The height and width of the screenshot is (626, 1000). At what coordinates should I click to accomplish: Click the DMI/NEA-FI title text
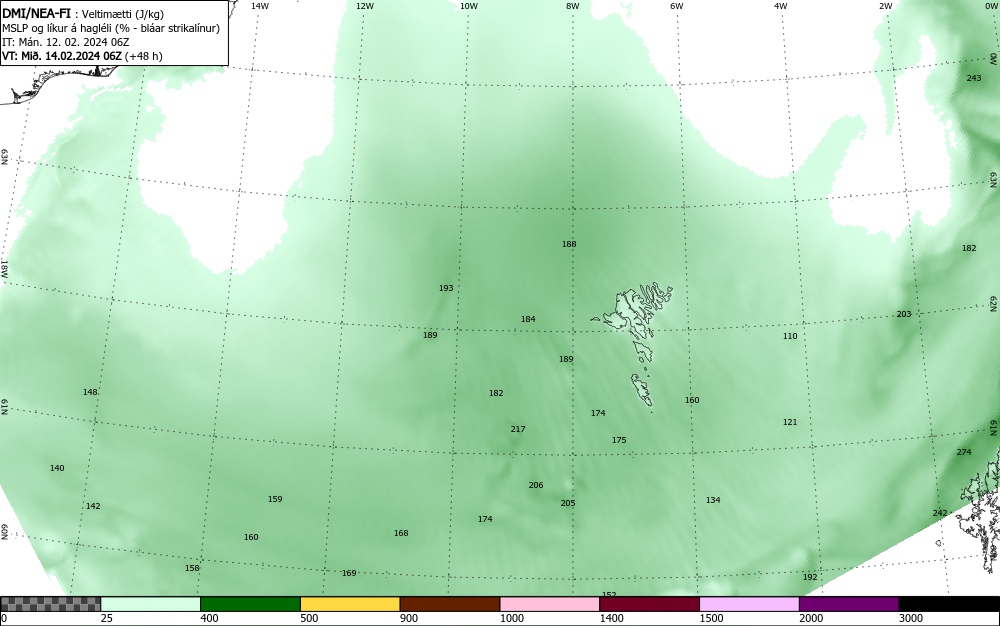pyautogui.click(x=36, y=13)
